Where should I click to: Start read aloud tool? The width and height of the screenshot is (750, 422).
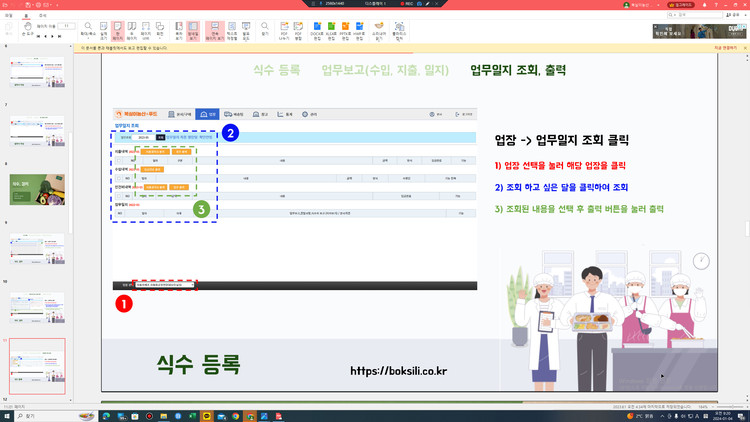tap(379, 31)
